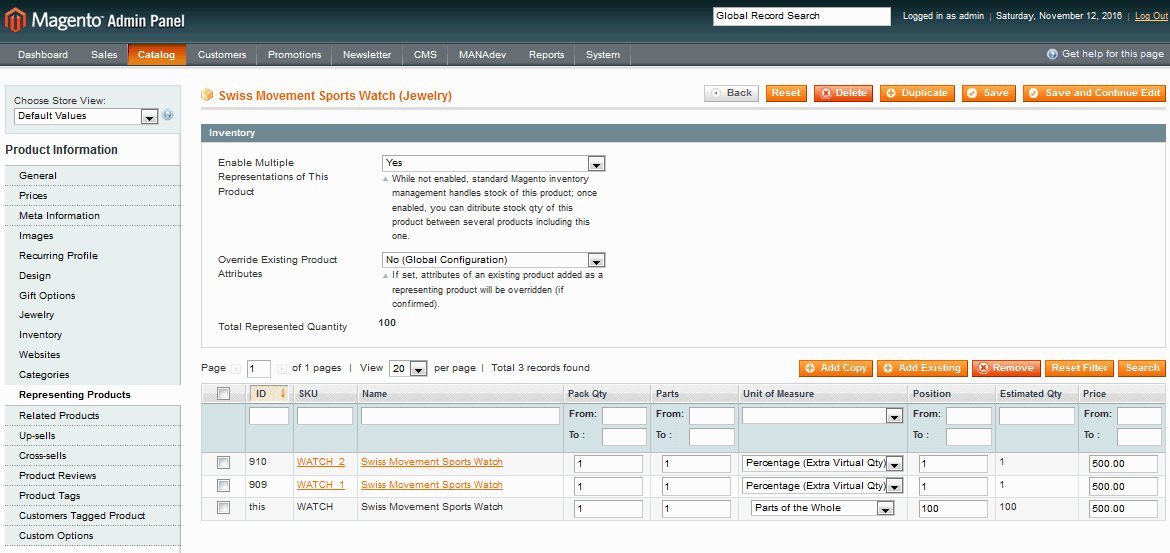
Task: Go to next page arrow in grid pager
Action: coord(281,369)
